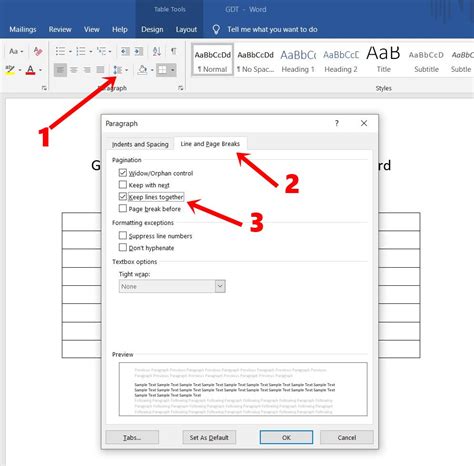The image size is (474, 466).
Task: Expand the Change Case dropdown arrow
Action: pos(22,52)
